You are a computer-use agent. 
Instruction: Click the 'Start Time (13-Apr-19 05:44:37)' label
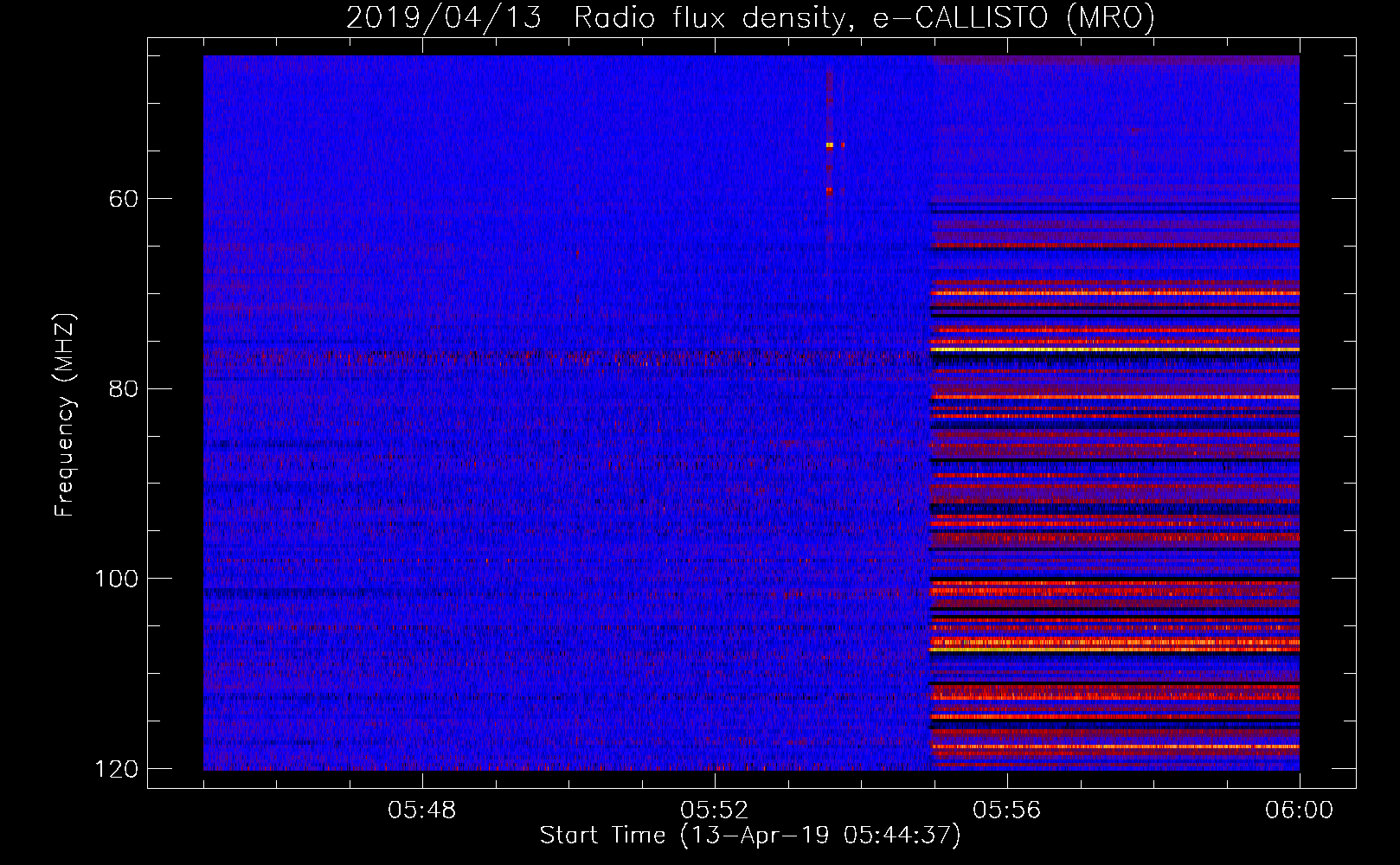tap(750, 836)
